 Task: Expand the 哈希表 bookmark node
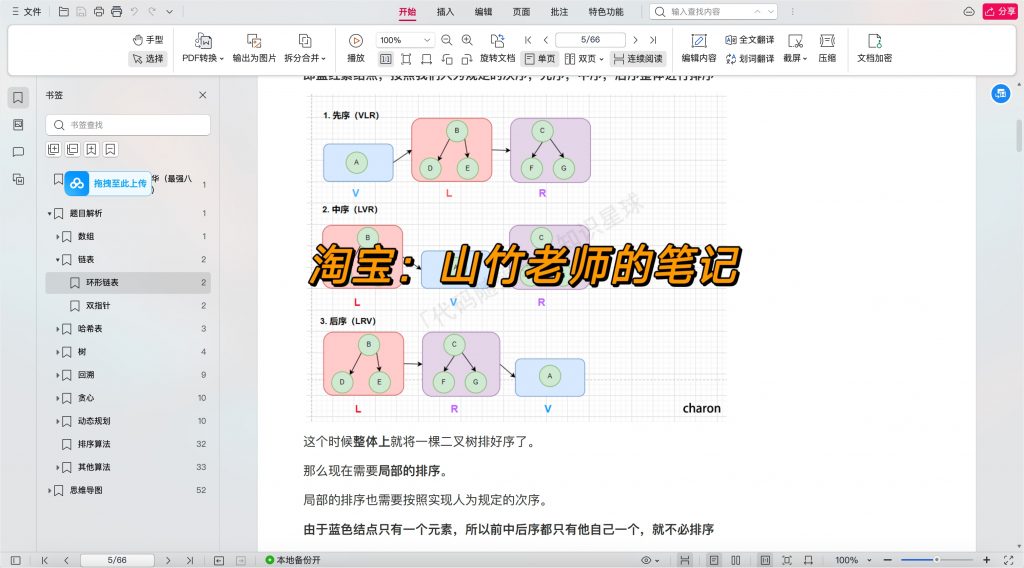coord(57,329)
